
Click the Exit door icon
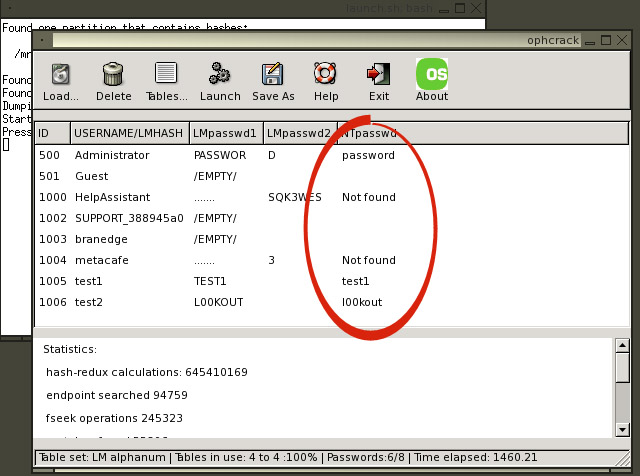[379, 74]
